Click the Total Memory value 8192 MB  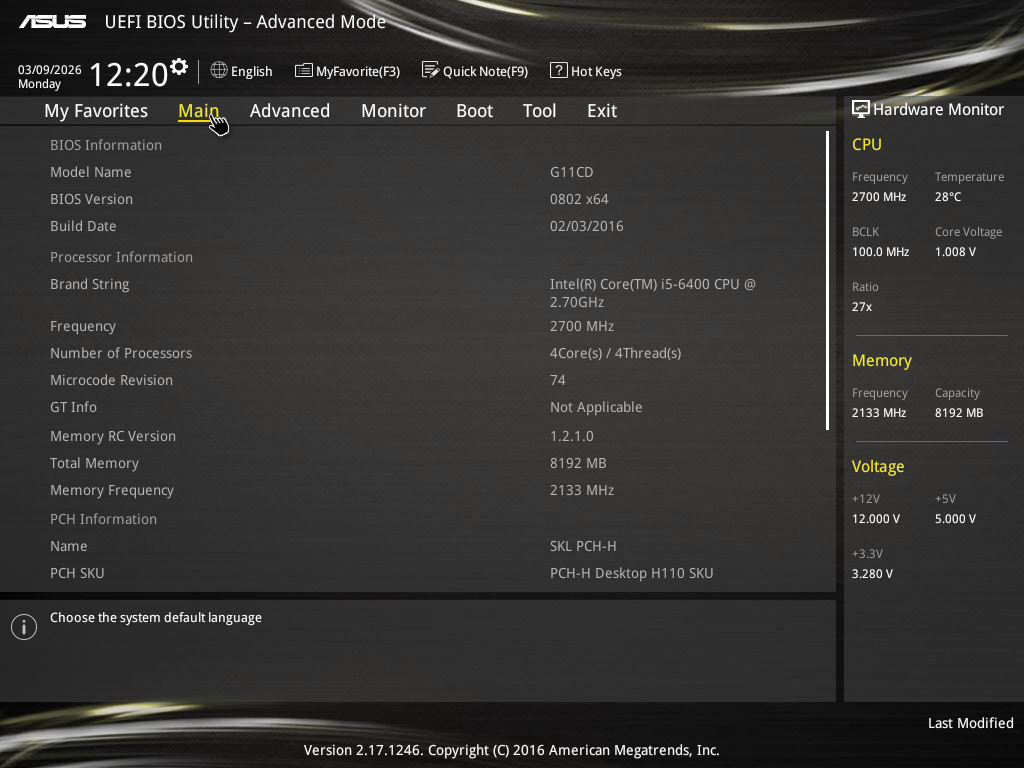[578, 463]
